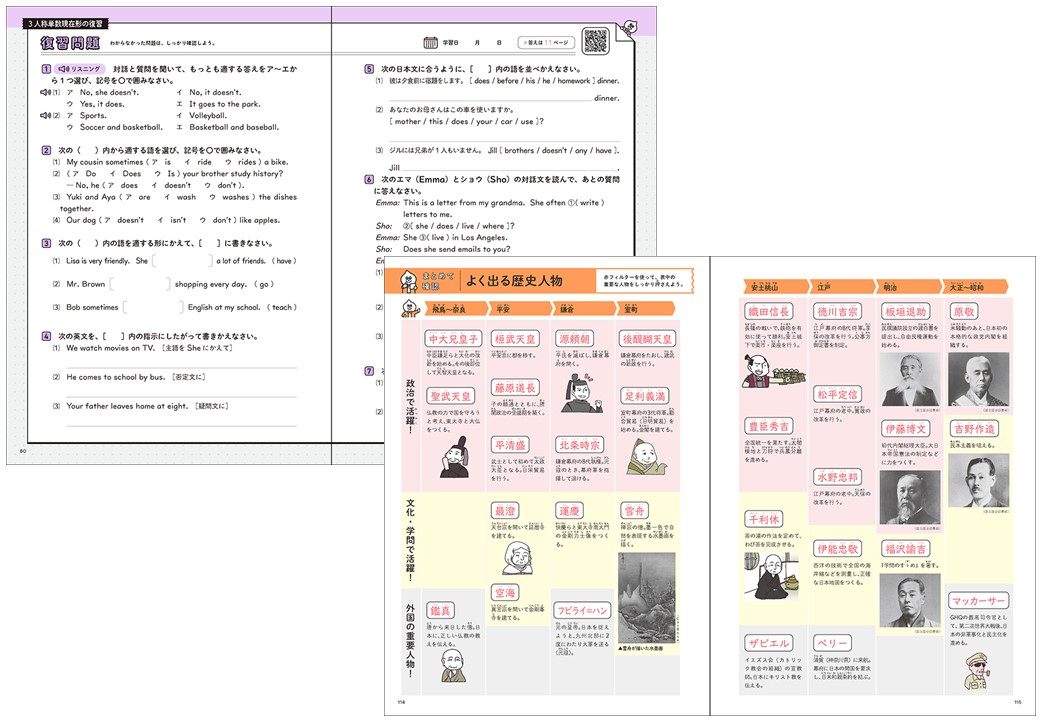Viewport: 1040px width, 720px height.
Task: Click the blank after 'Bob sometimes'
Action: coord(153,307)
